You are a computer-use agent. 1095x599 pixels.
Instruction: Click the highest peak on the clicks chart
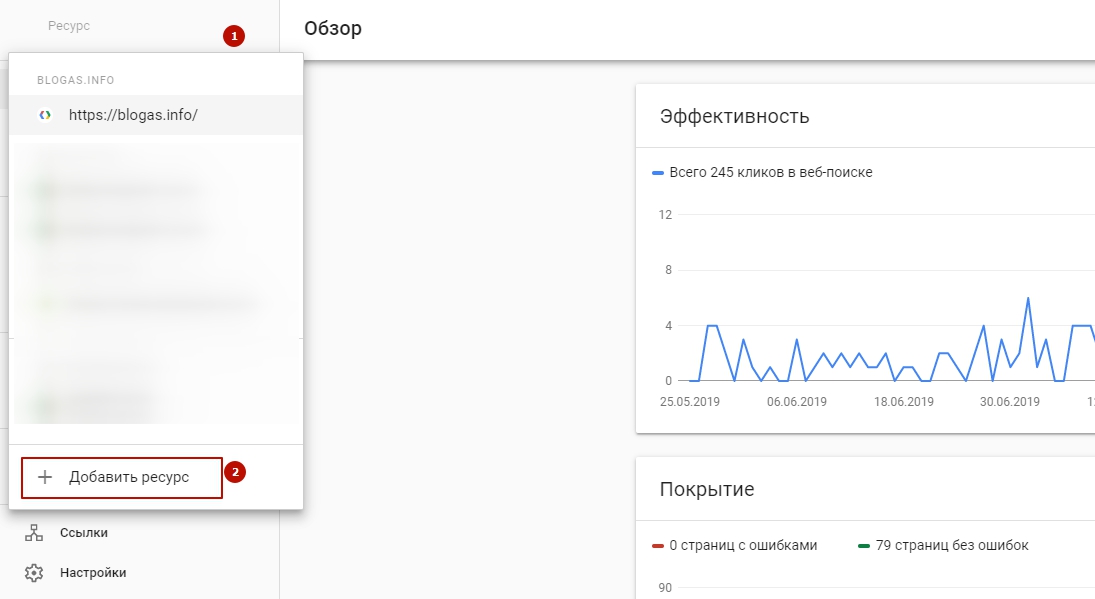pyautogui.click(x=1027, y=298)
